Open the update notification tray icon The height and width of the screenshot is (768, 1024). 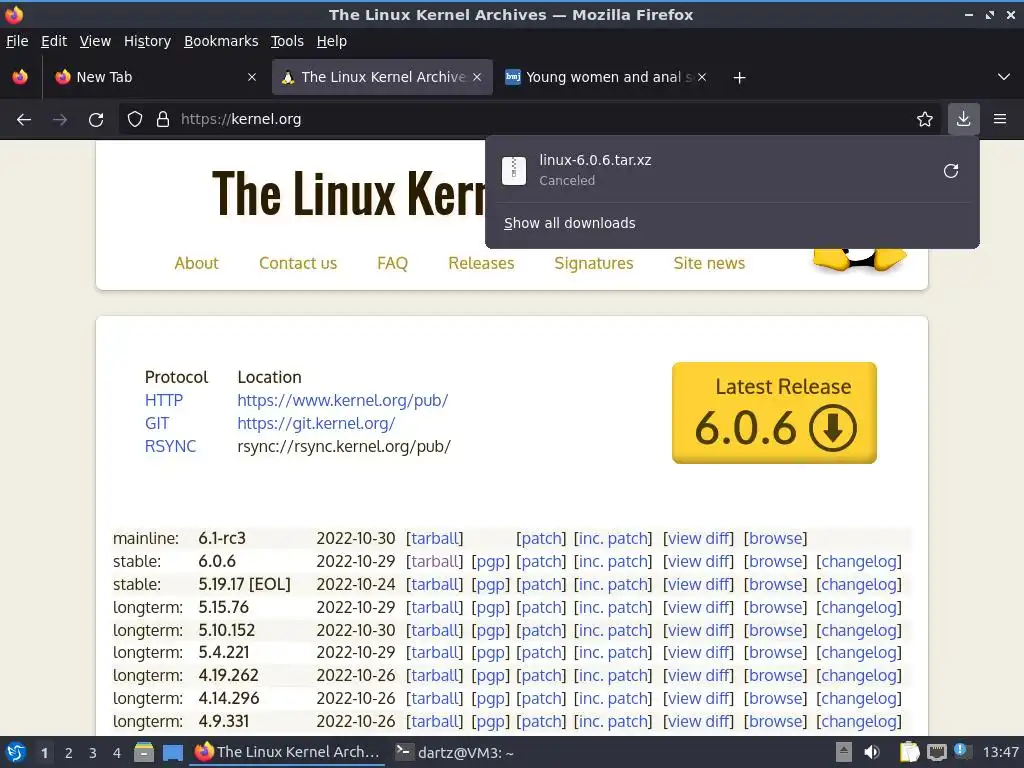click(961, 750)
